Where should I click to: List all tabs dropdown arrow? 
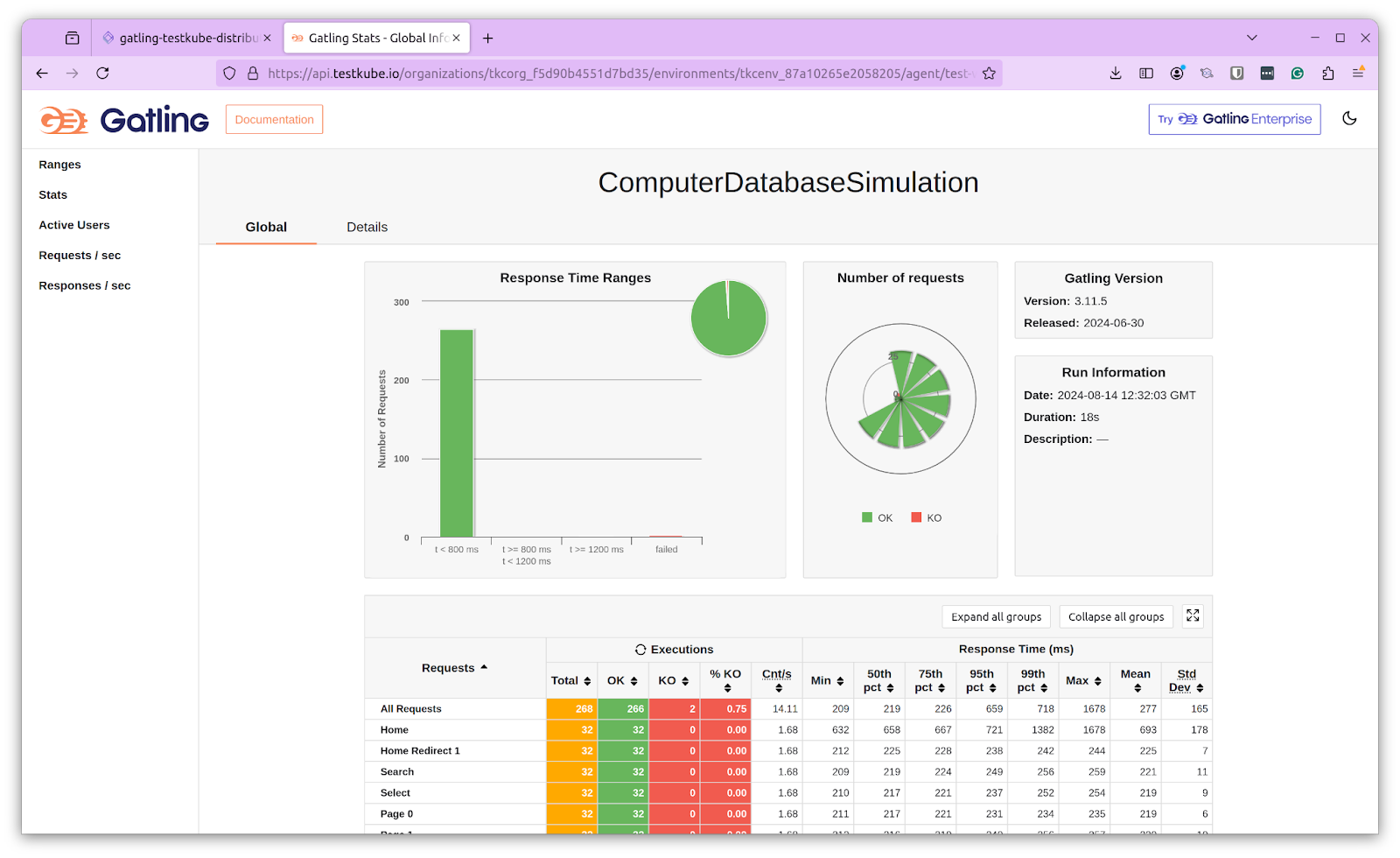pyautogui.click(x=1251, y=38)
